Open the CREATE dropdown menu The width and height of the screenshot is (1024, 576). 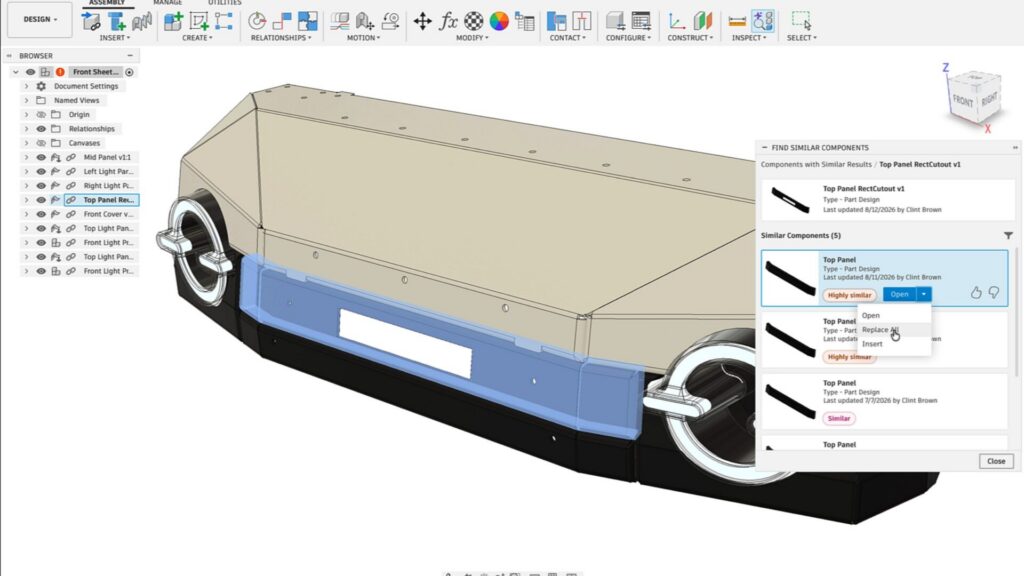click(197, 38)
